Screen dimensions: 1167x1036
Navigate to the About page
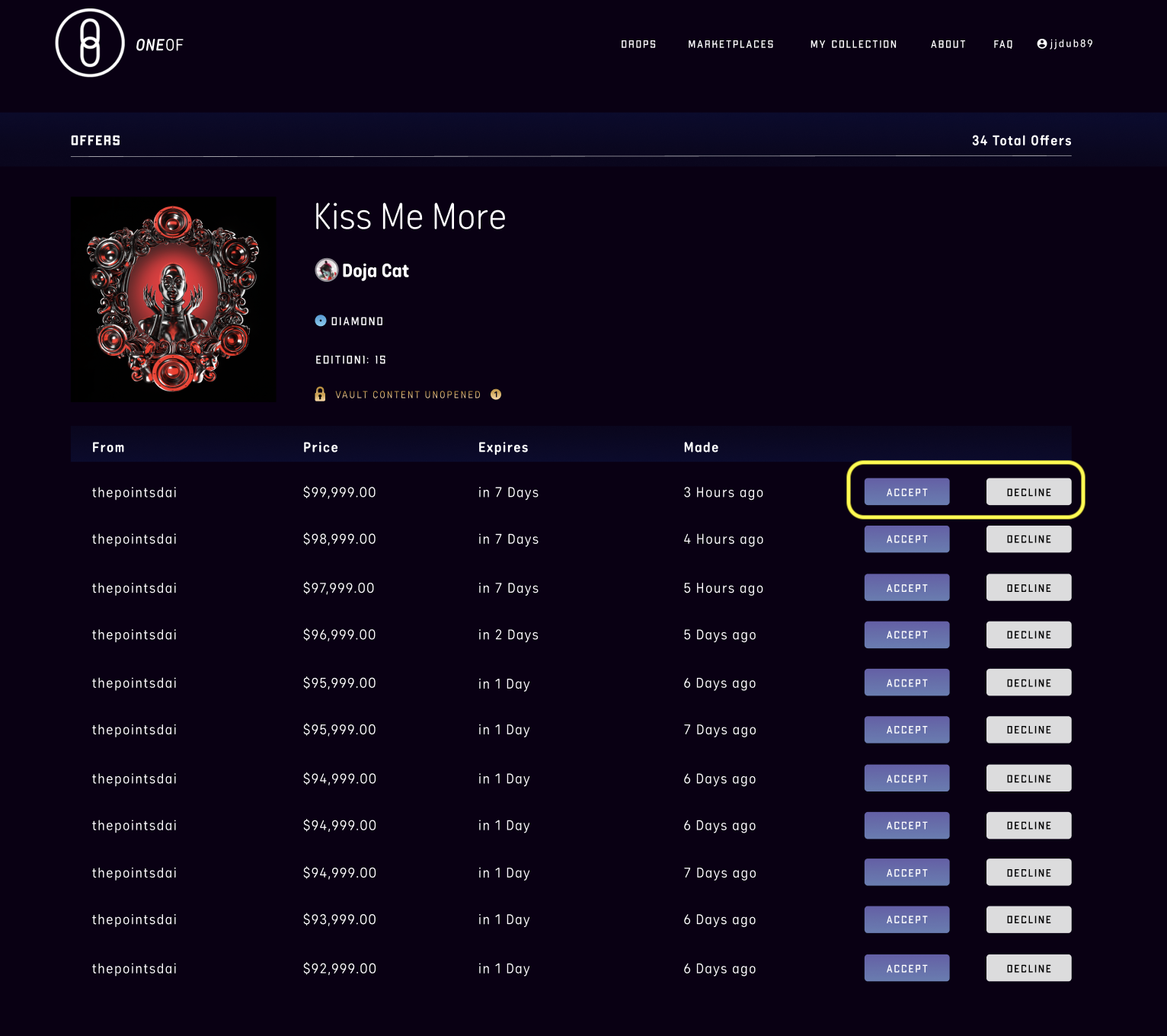pos(948,44)
